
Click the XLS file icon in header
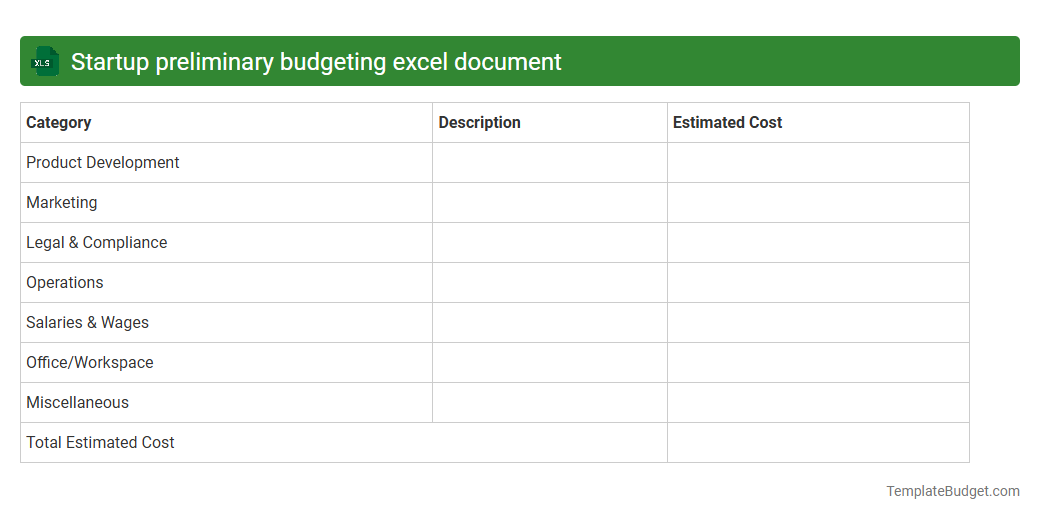(44, 62)
